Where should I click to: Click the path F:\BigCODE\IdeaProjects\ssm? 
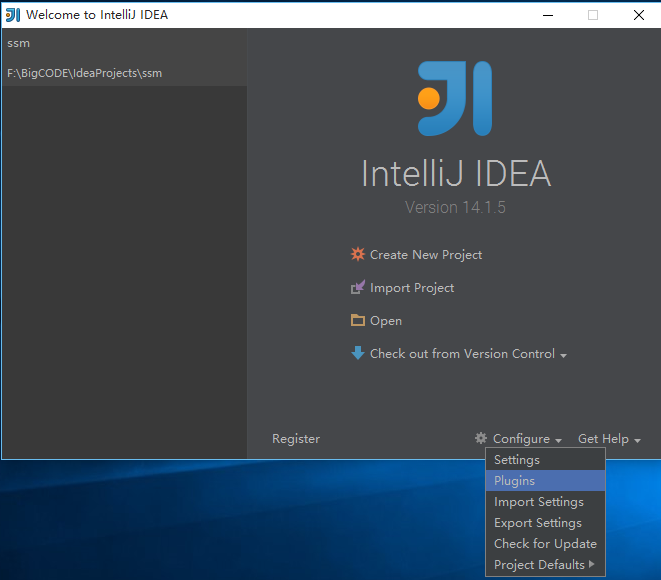pyautogui.click(x=84, y=73)
